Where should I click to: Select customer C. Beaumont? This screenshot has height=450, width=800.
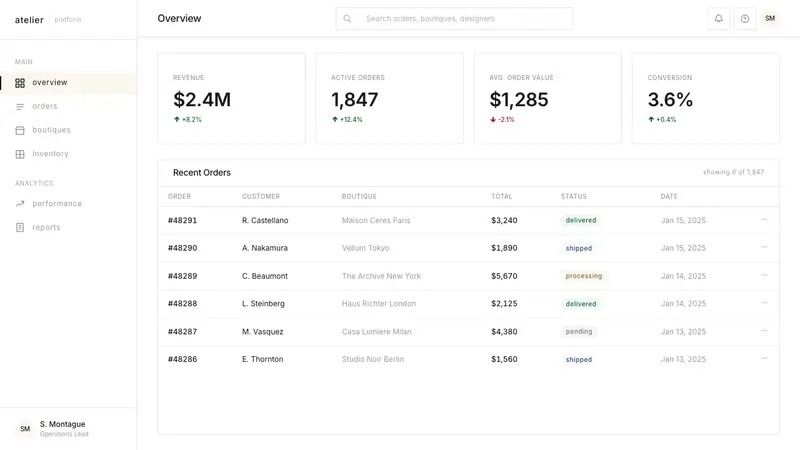pos(265,276)
